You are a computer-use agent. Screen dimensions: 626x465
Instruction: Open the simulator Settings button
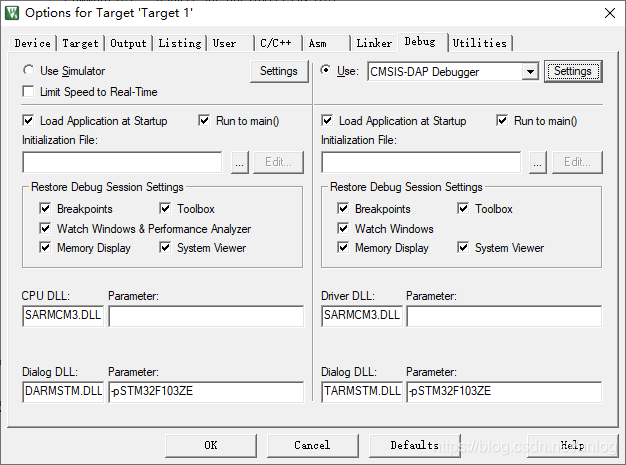coord(279,71)
